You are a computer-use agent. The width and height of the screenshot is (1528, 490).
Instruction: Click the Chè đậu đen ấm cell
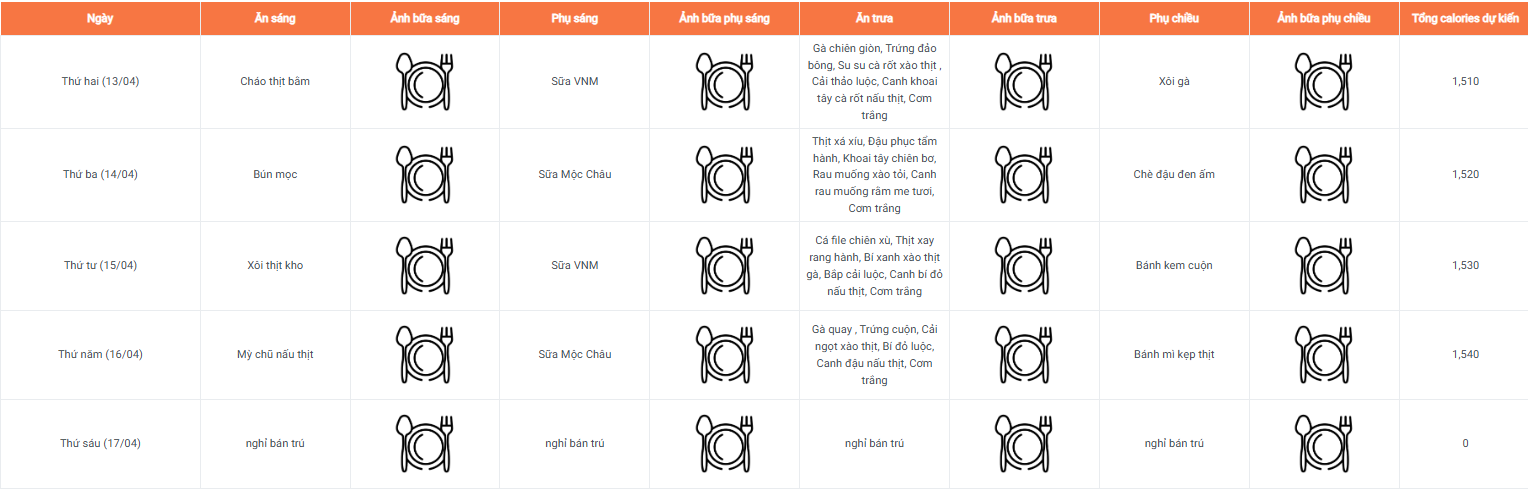tap(1174, 175)
